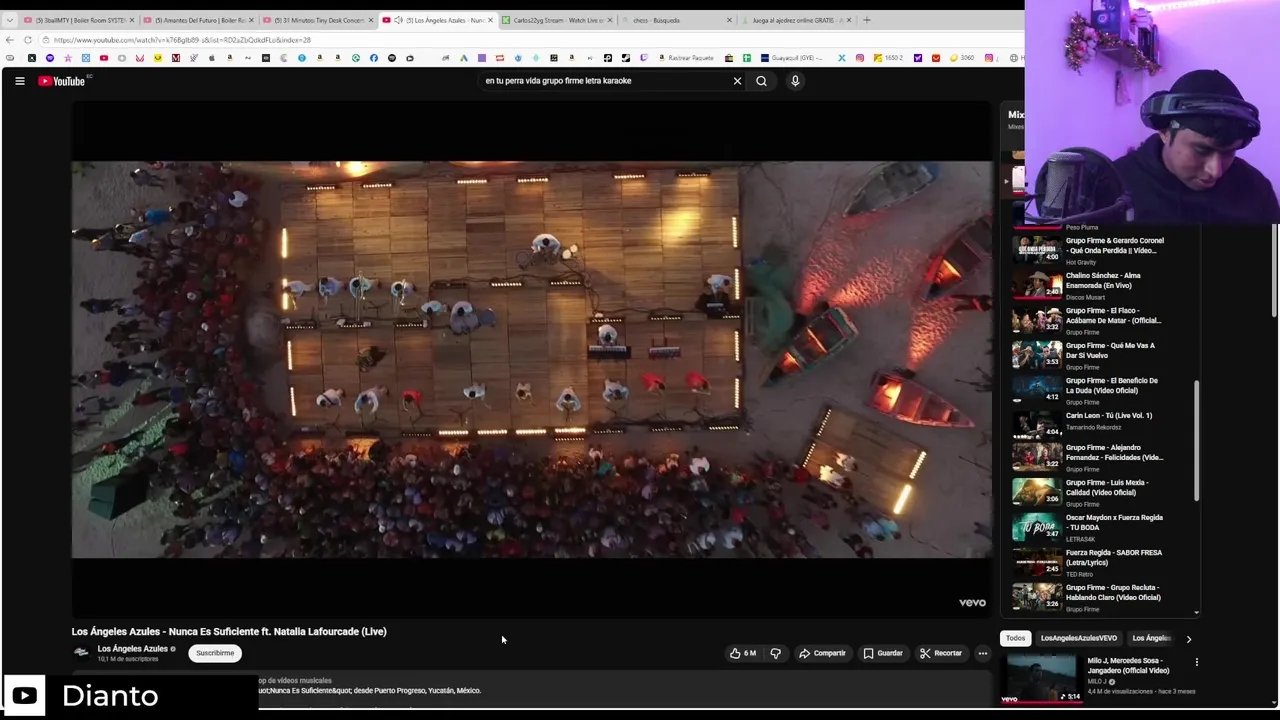The width and height of the screenshot is (1280, 720).
Task: Close the 3ballMTY Boiler Room tab
Action: tap(131, 20)
